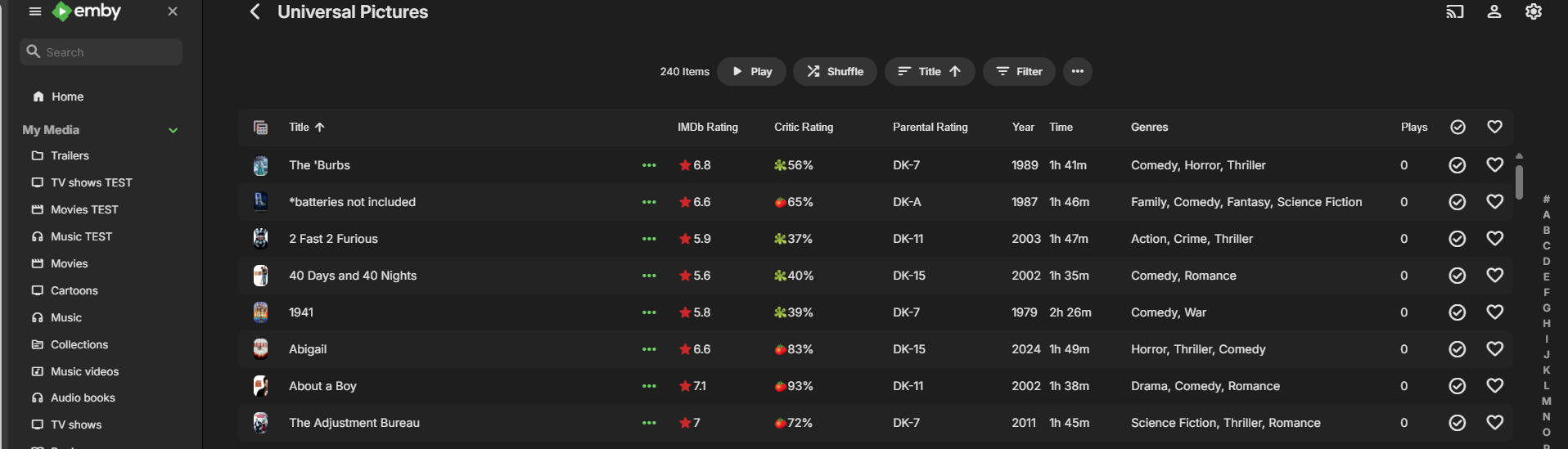Image resolution: width=1568 pixels, height=449 pixels.
Task: Open more options for 1941
Action: [x=649, y=312]
